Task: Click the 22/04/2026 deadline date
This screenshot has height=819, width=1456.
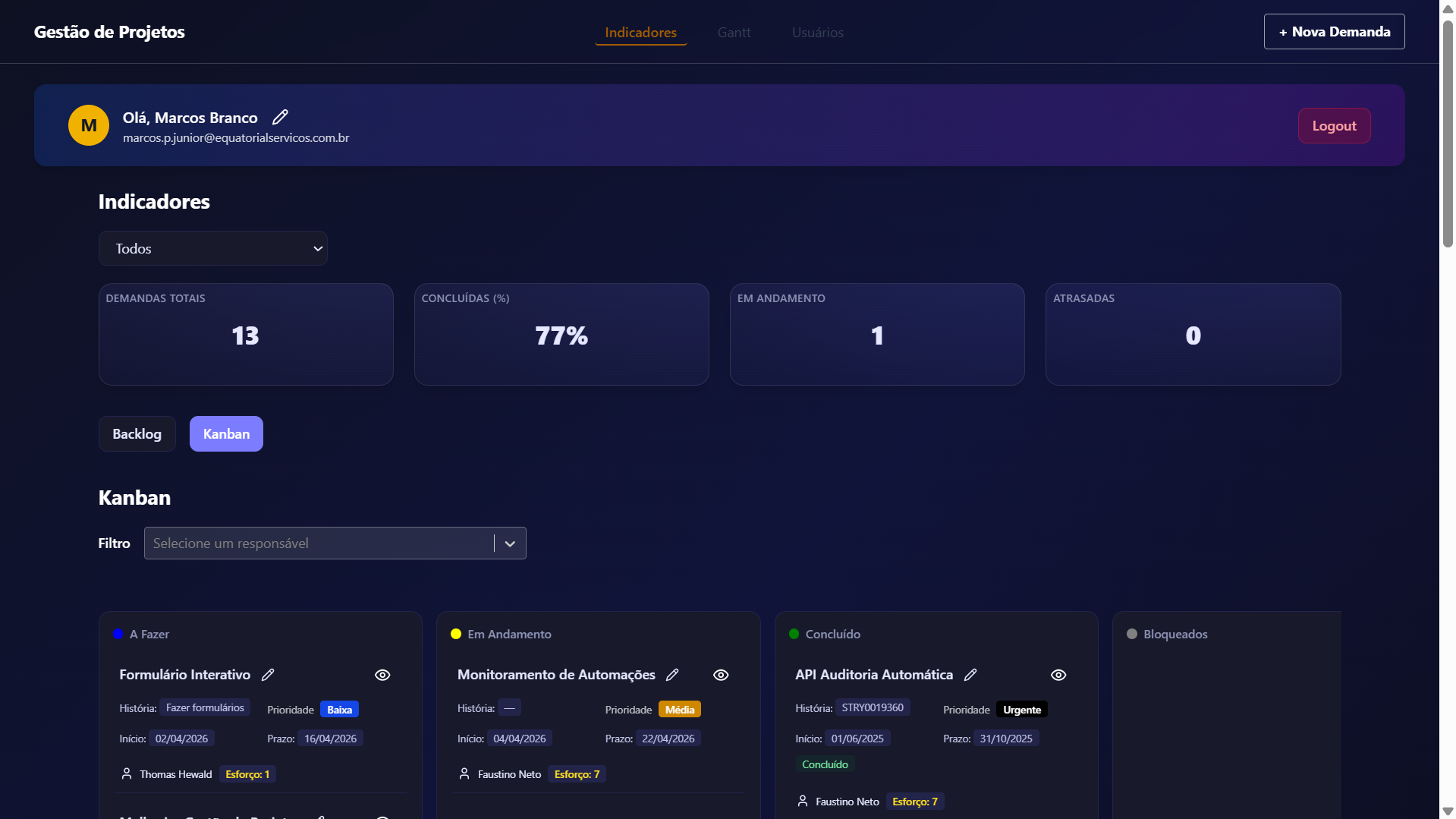Action: [668, 739]
